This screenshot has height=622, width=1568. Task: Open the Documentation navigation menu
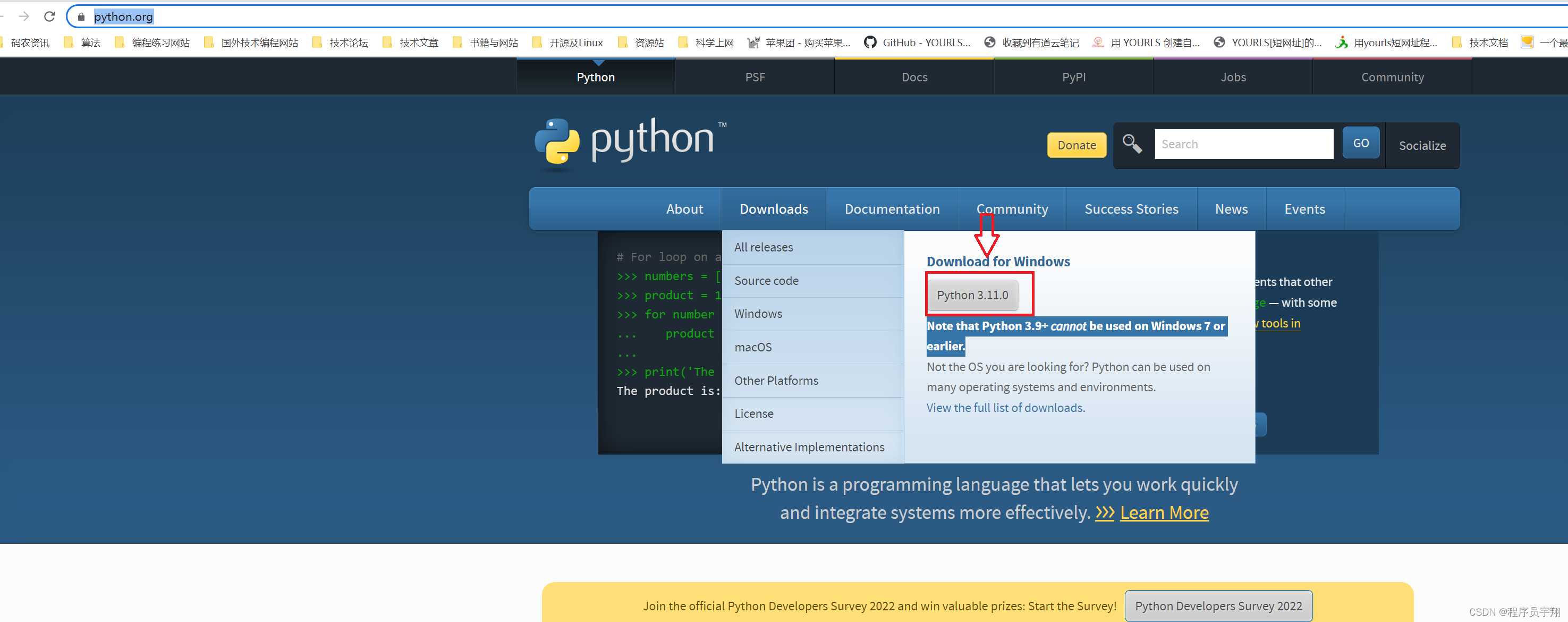click(x=892, y=209)
